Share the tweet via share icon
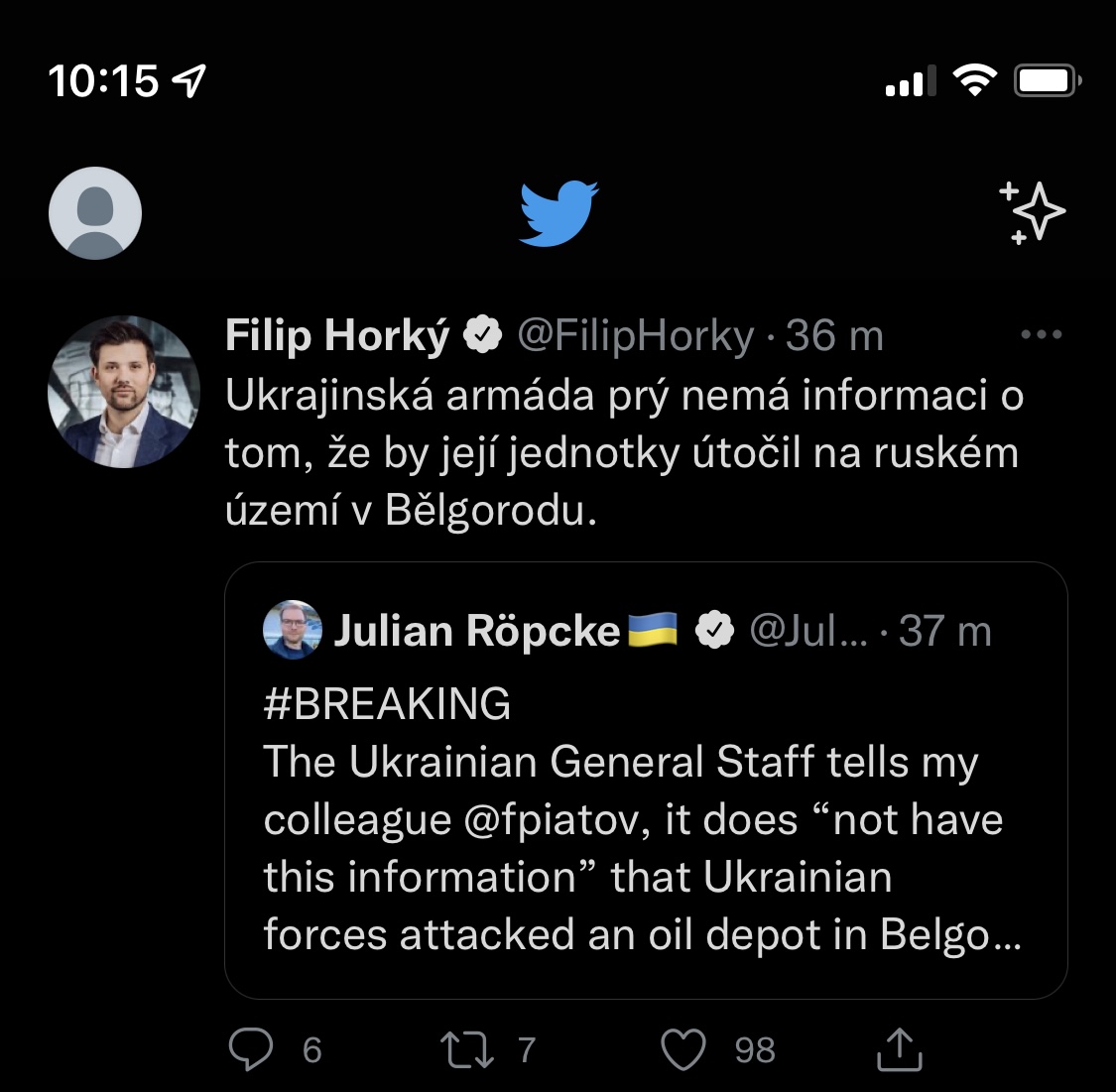1116x1092 pixels. (899, 1049)
